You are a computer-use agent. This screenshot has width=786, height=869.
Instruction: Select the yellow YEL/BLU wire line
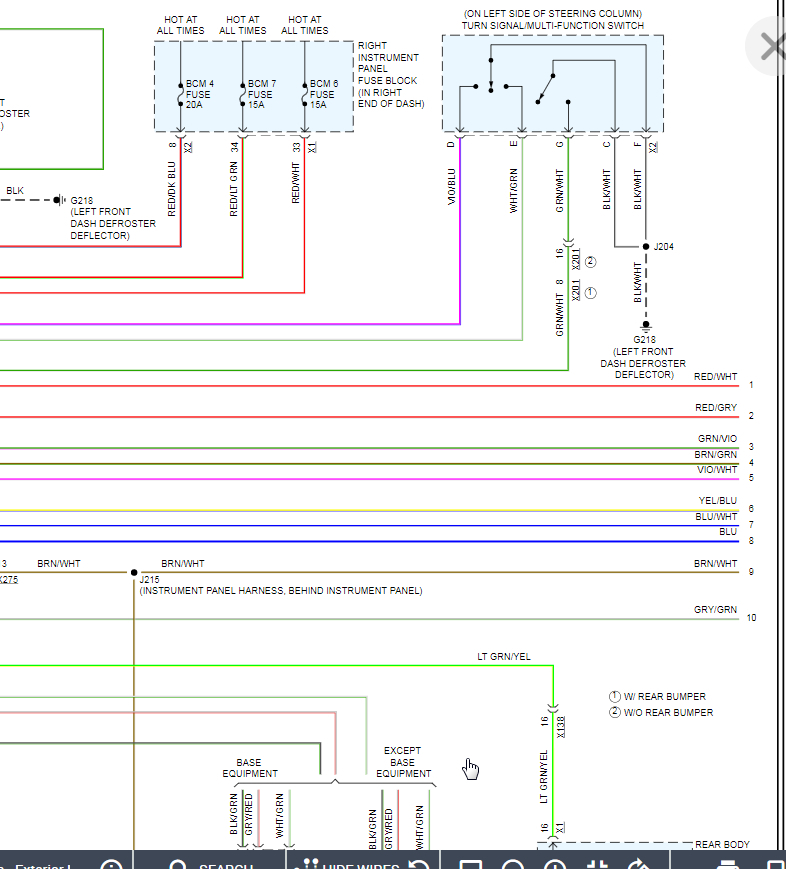400,511
